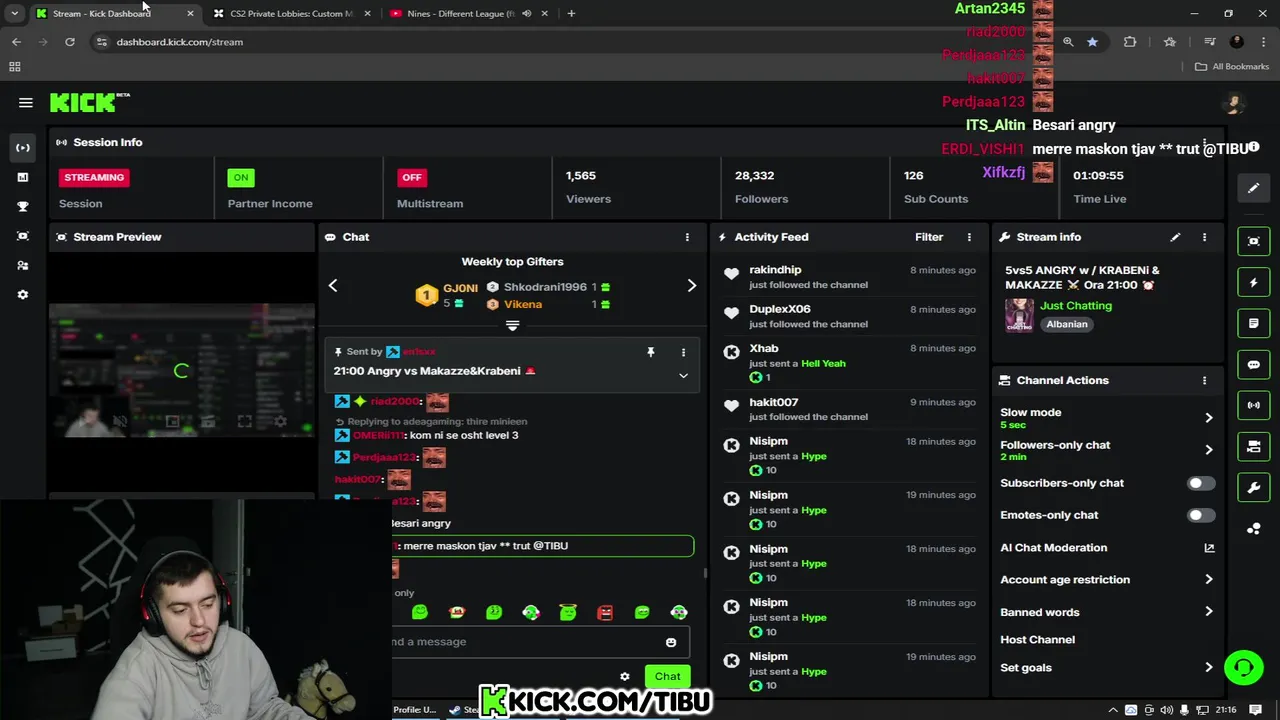Expand the Set goals option
Viewport: 1280px width, 720px height.
pyautogui.click(x=1209, y=668)
